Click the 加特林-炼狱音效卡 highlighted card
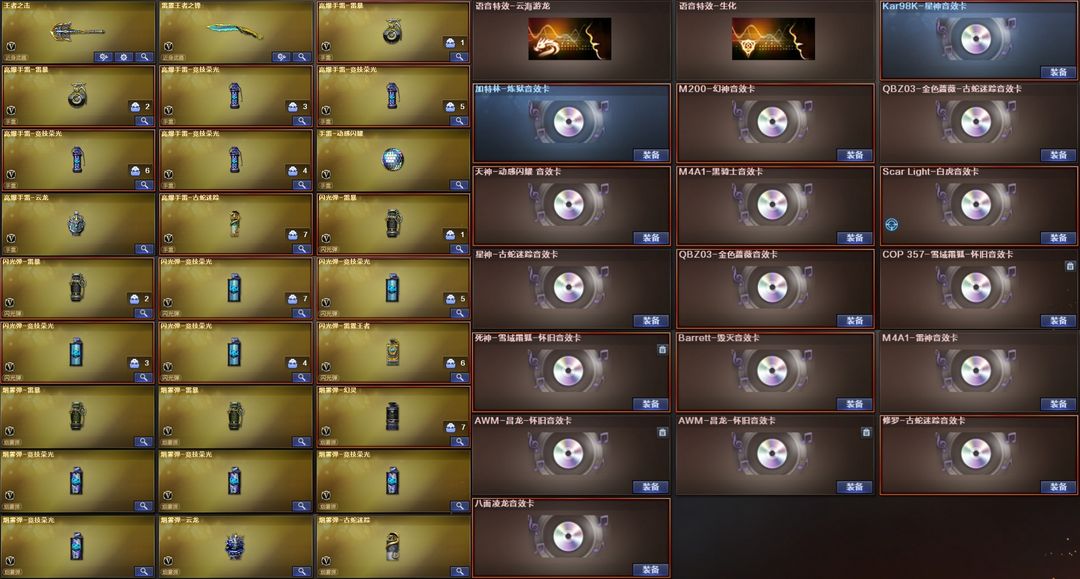The image size is (1080, 579). [x=571, y=123]
